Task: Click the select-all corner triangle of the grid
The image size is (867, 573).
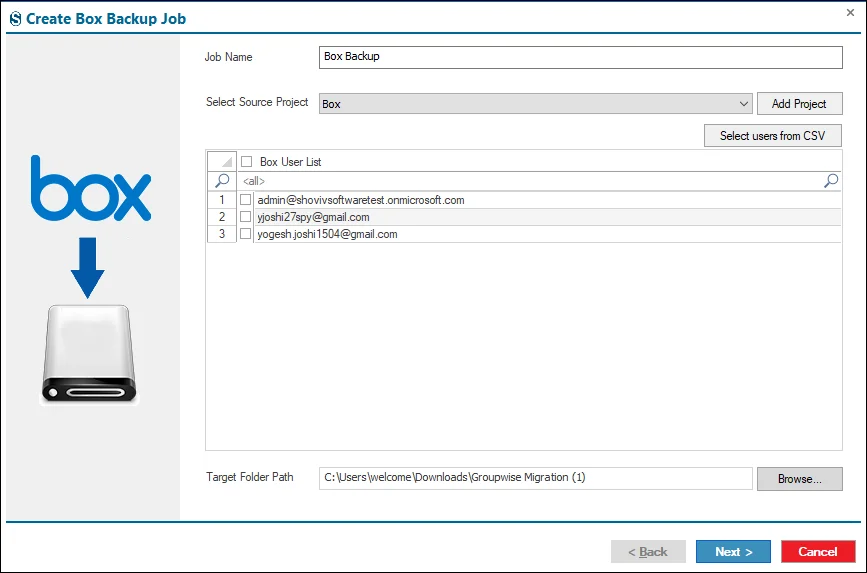Action: [222, 162]
